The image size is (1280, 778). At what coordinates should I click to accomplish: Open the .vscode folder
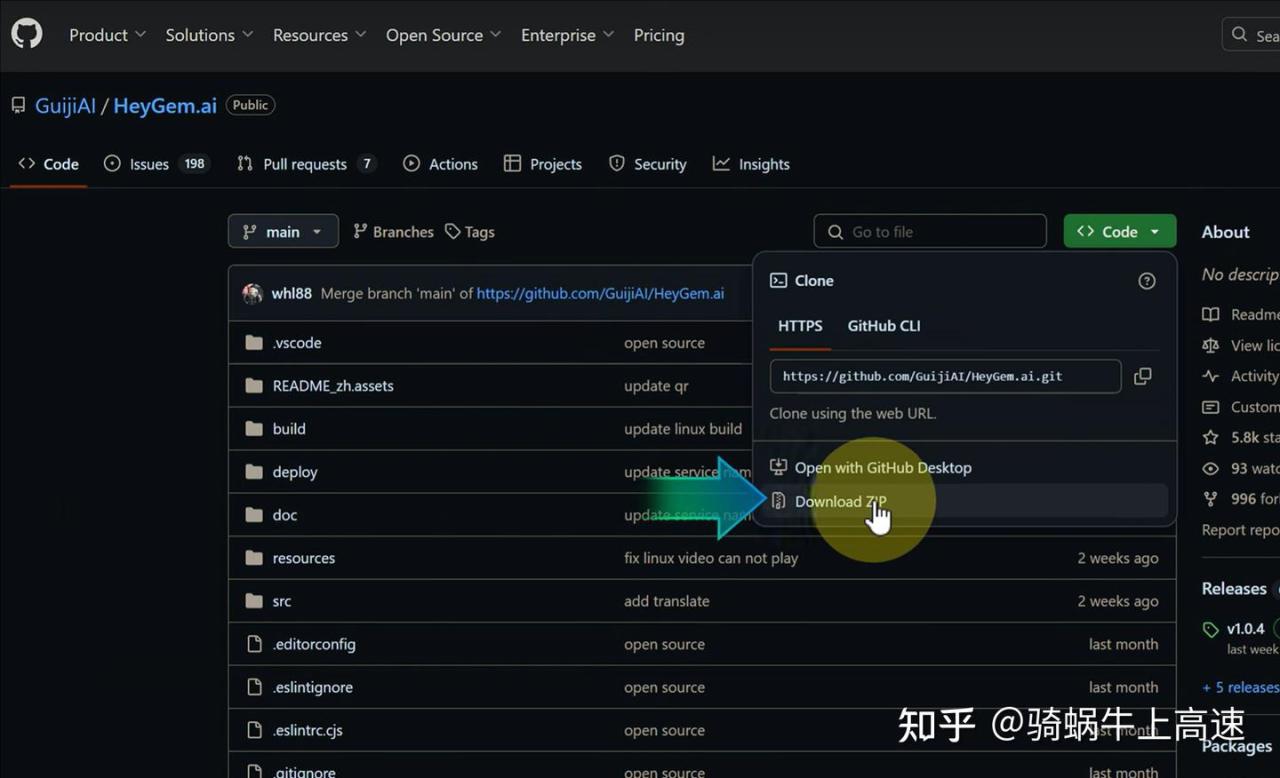pyautogui.click(x=297, y=343)
